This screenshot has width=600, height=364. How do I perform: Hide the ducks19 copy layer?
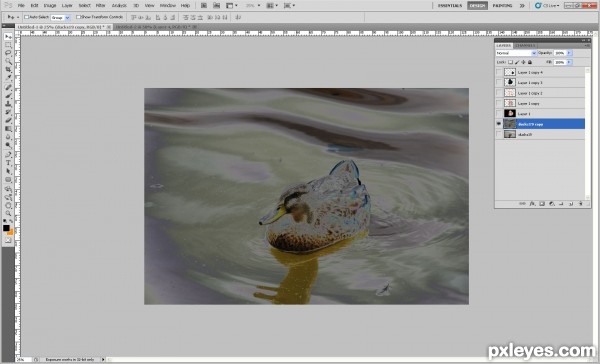(499, 124)
